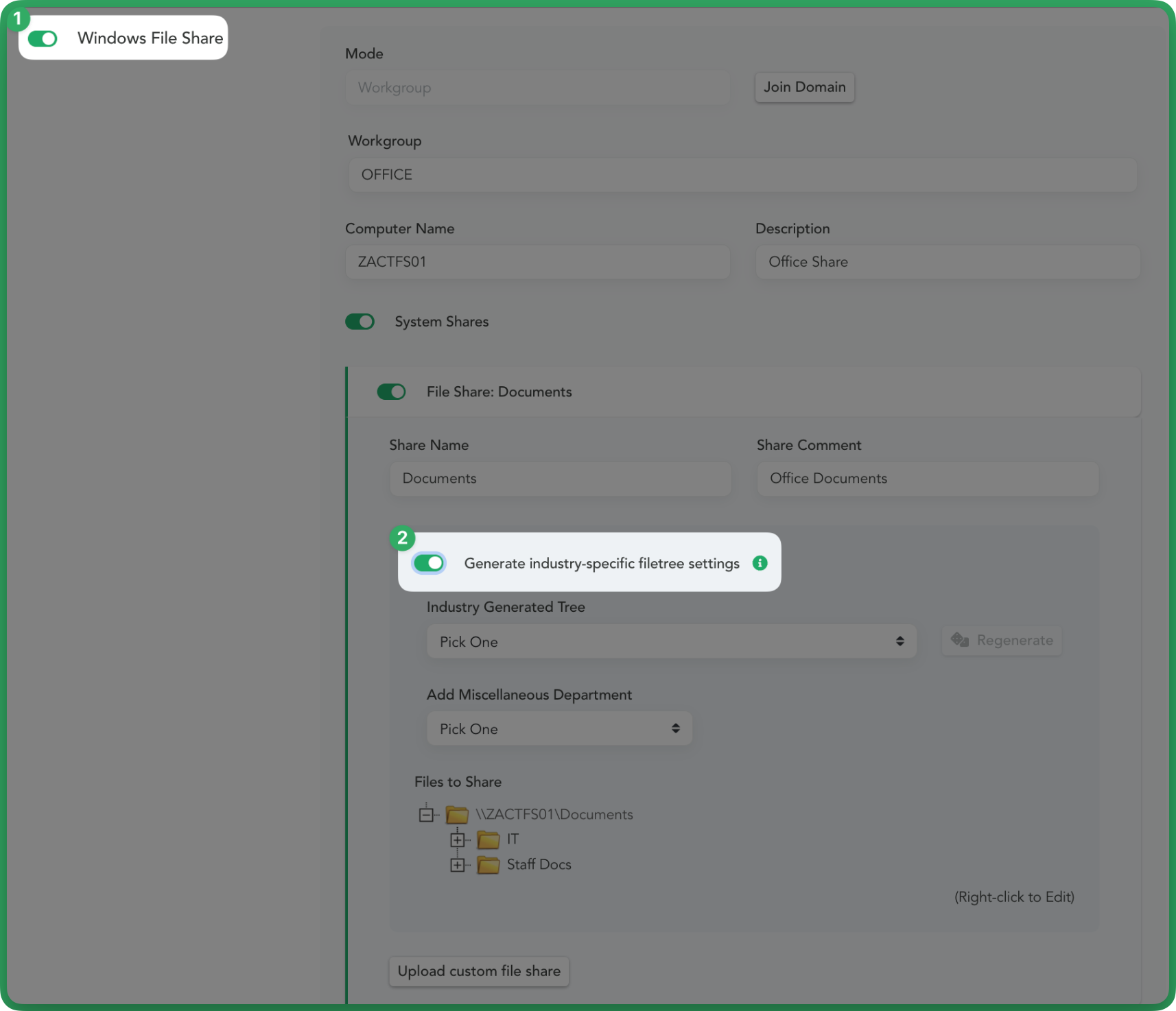This screenshot has height=1011, width=1176.
Task: Click the Share Comment input field
Action: click(927, 479)
